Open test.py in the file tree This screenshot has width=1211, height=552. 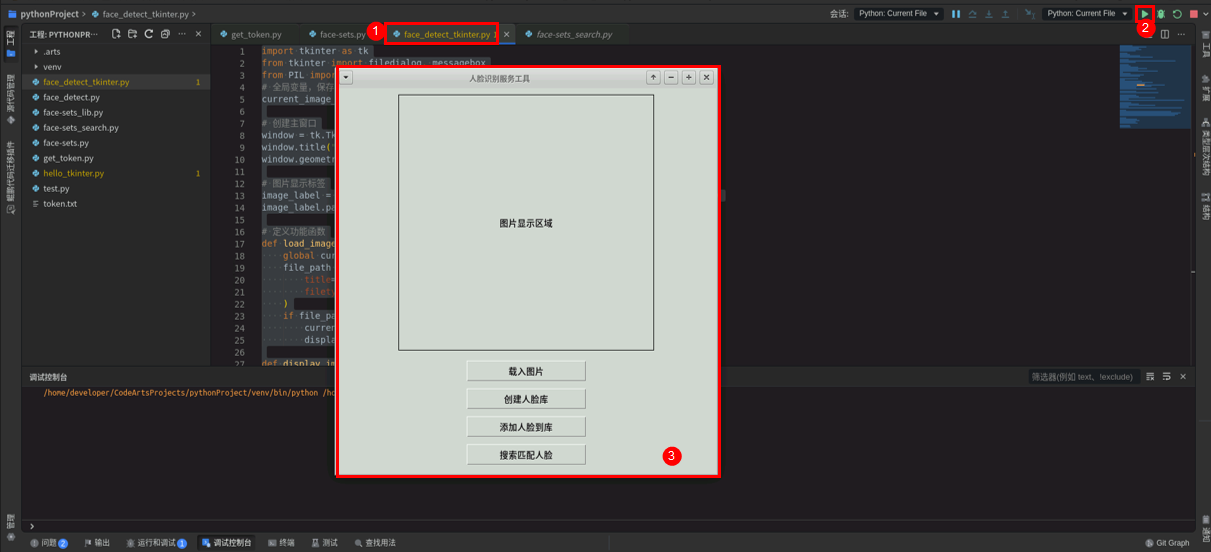116,188
